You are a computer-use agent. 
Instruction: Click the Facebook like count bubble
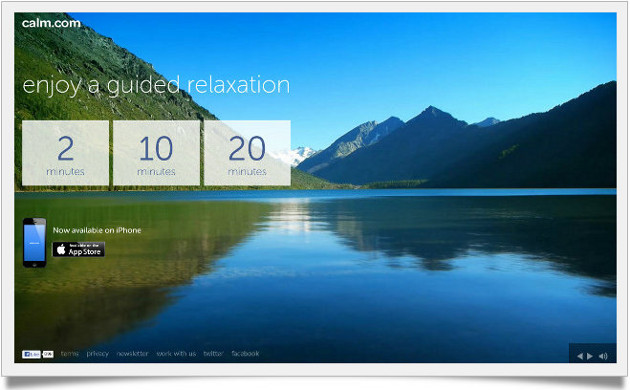click(48, 354)
